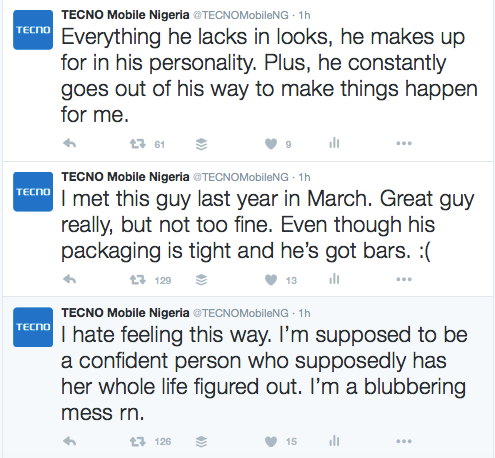Image resolution: width=495 pixels, height=458 pixels.
Task: Retweet the tweet with 126 retweets
Action: (x=138, y=441)
